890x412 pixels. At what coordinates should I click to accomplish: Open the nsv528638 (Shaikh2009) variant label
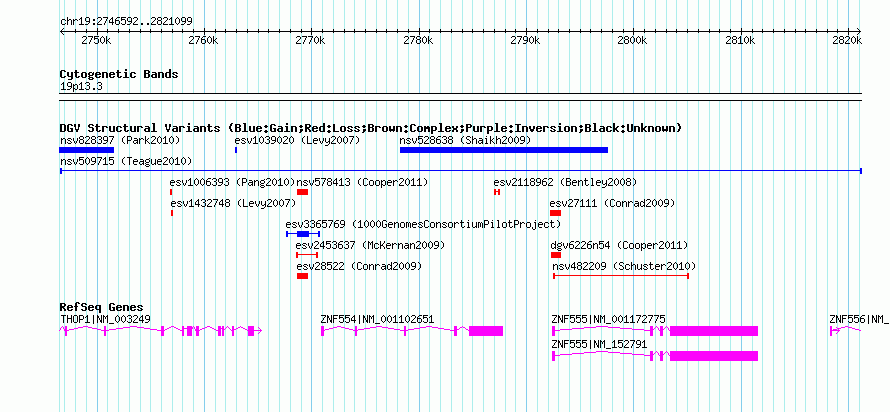(x=465, y=140)
